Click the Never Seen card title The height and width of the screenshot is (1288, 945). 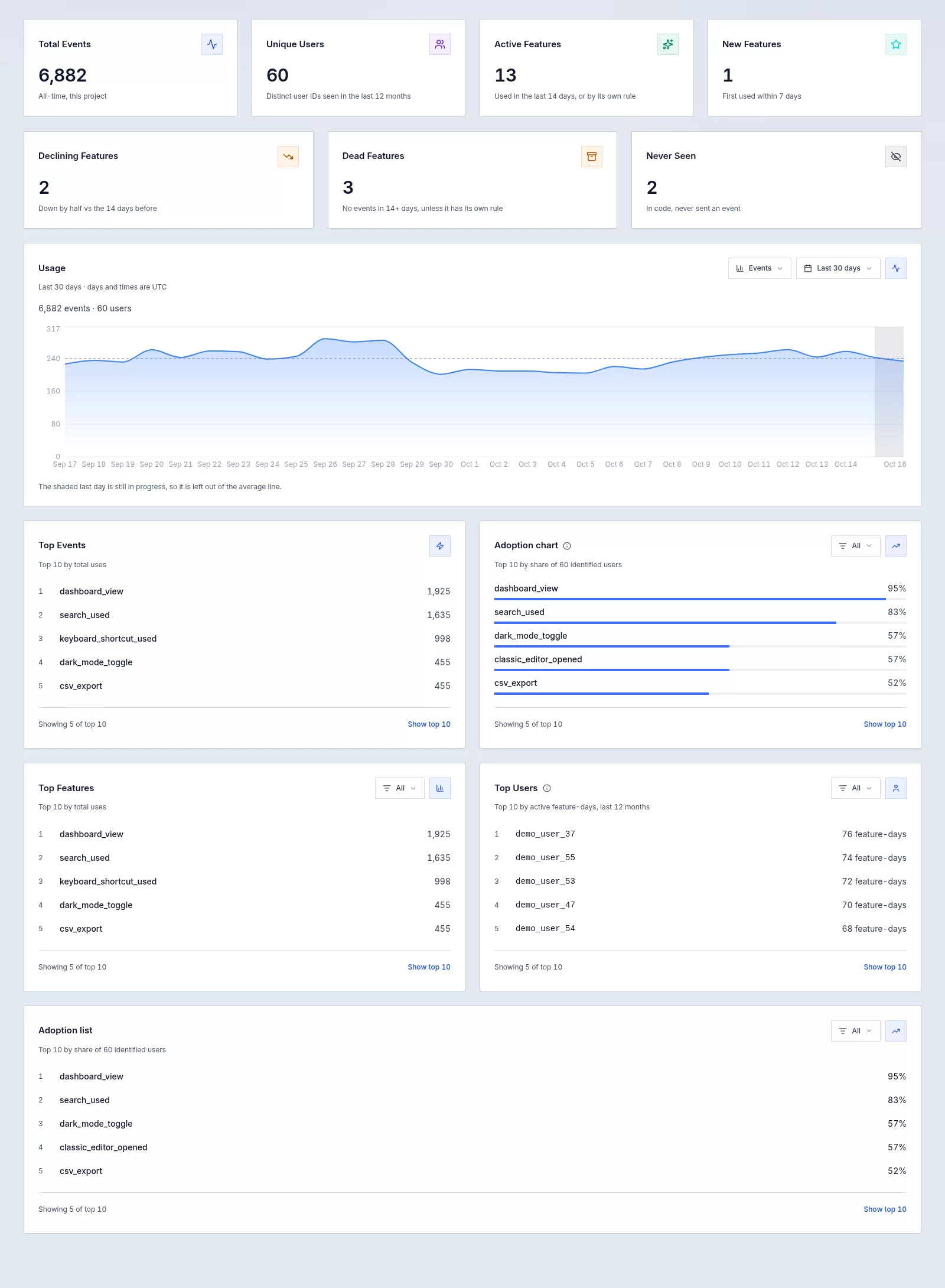pos(671,156)
